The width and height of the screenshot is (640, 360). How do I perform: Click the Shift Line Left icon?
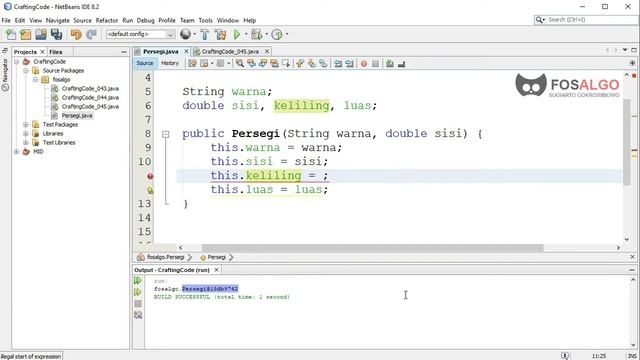338,63
